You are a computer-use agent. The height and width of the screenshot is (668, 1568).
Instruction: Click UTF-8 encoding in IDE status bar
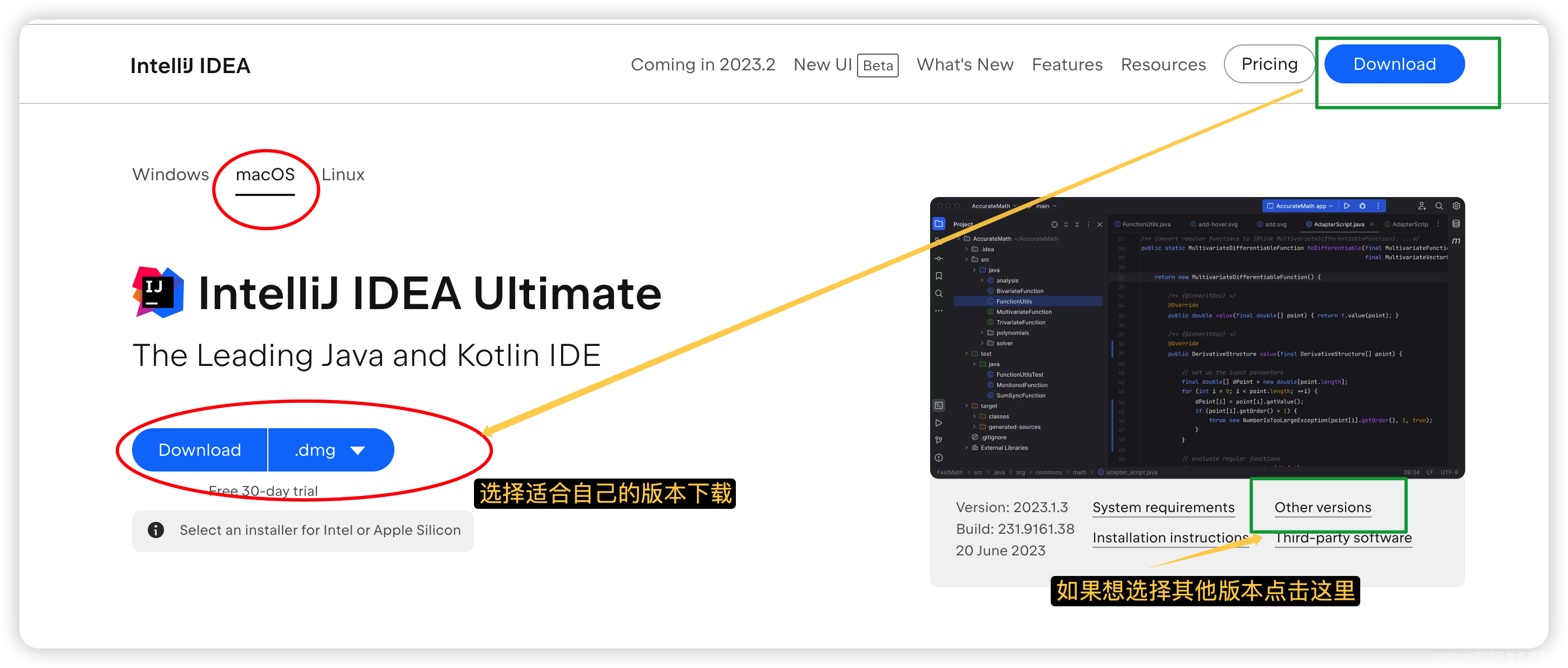click(x=1450, y=473)
